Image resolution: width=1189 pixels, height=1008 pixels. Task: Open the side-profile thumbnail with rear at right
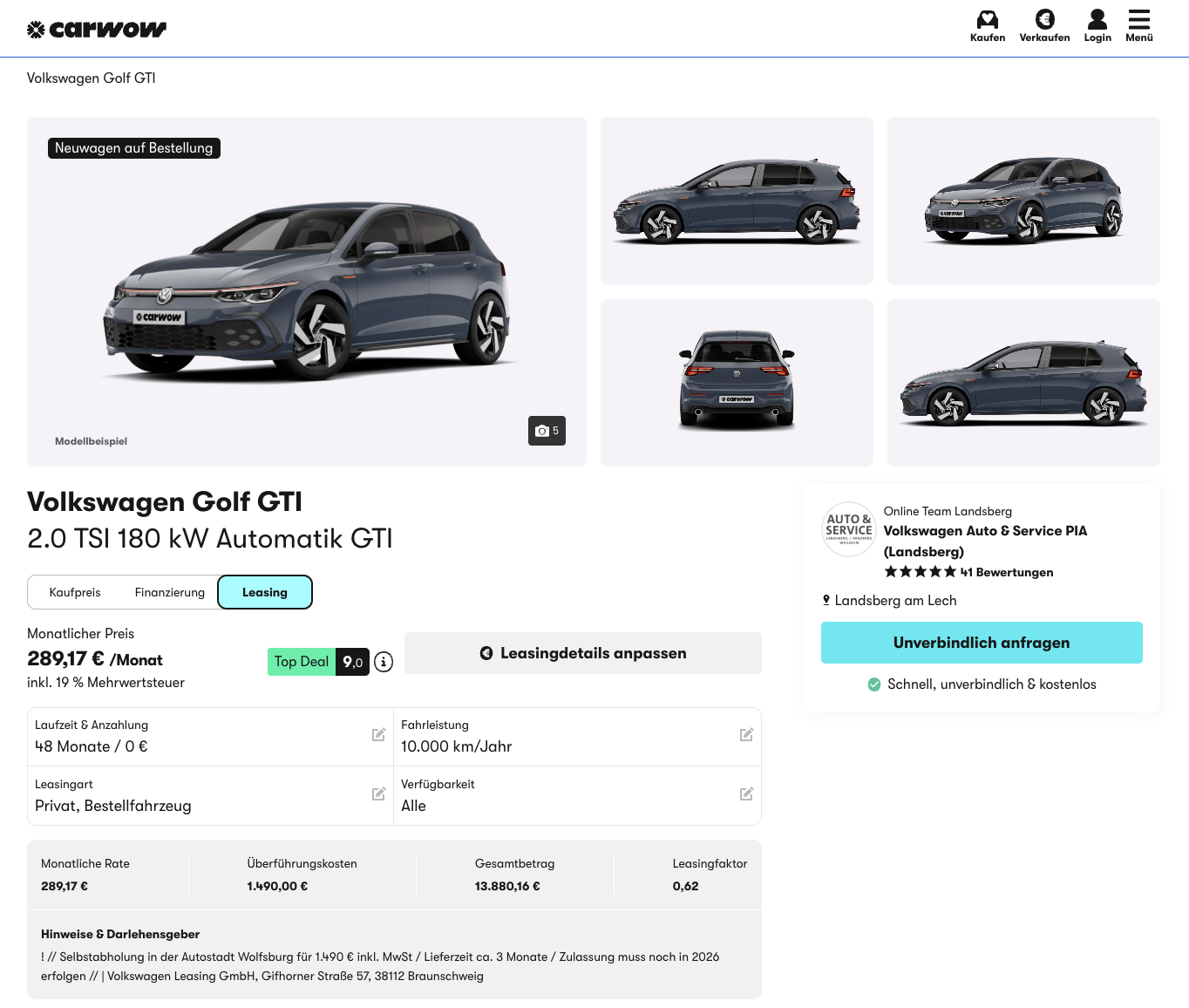tap(737, 201)
